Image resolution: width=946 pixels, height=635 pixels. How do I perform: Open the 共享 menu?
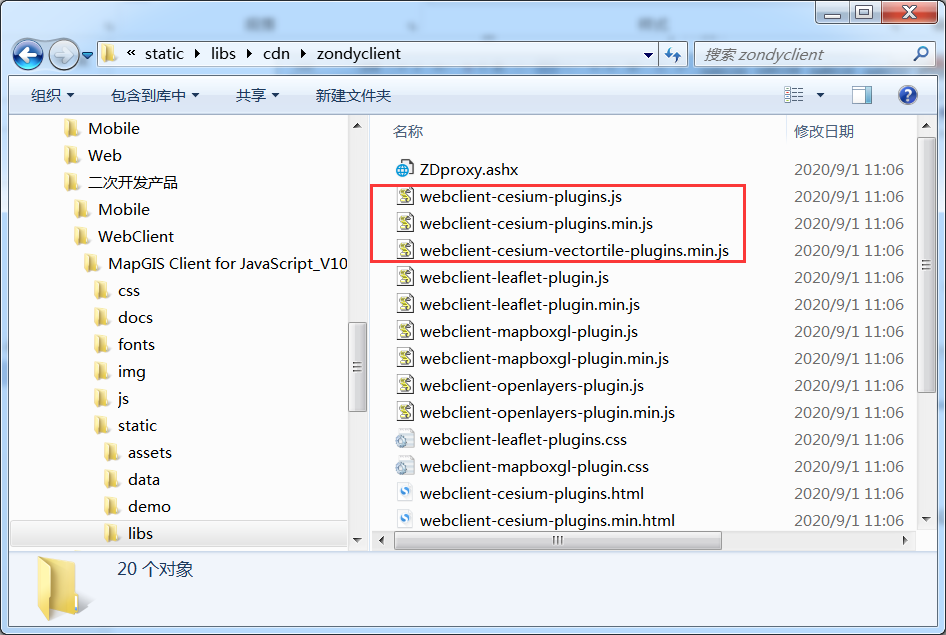(258, 95)
